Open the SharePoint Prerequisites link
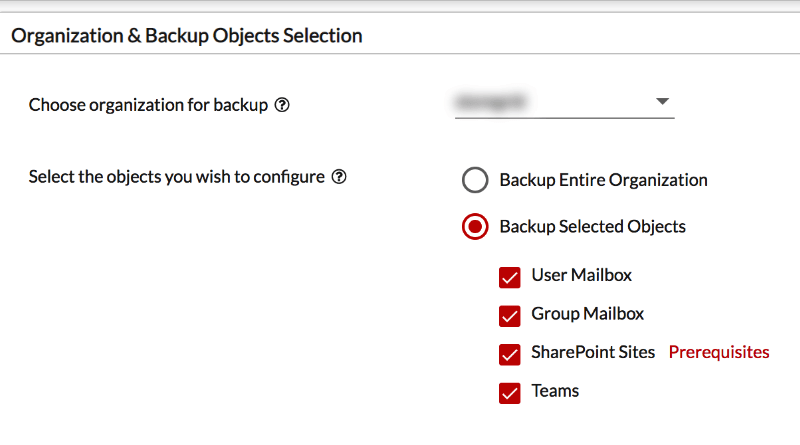 (719, 352)
